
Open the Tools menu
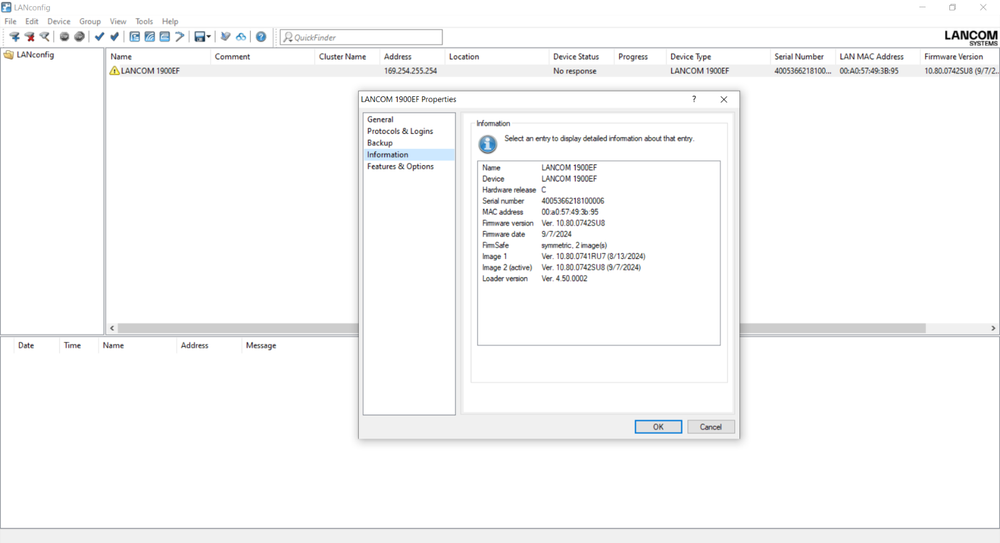click(144, 21)
